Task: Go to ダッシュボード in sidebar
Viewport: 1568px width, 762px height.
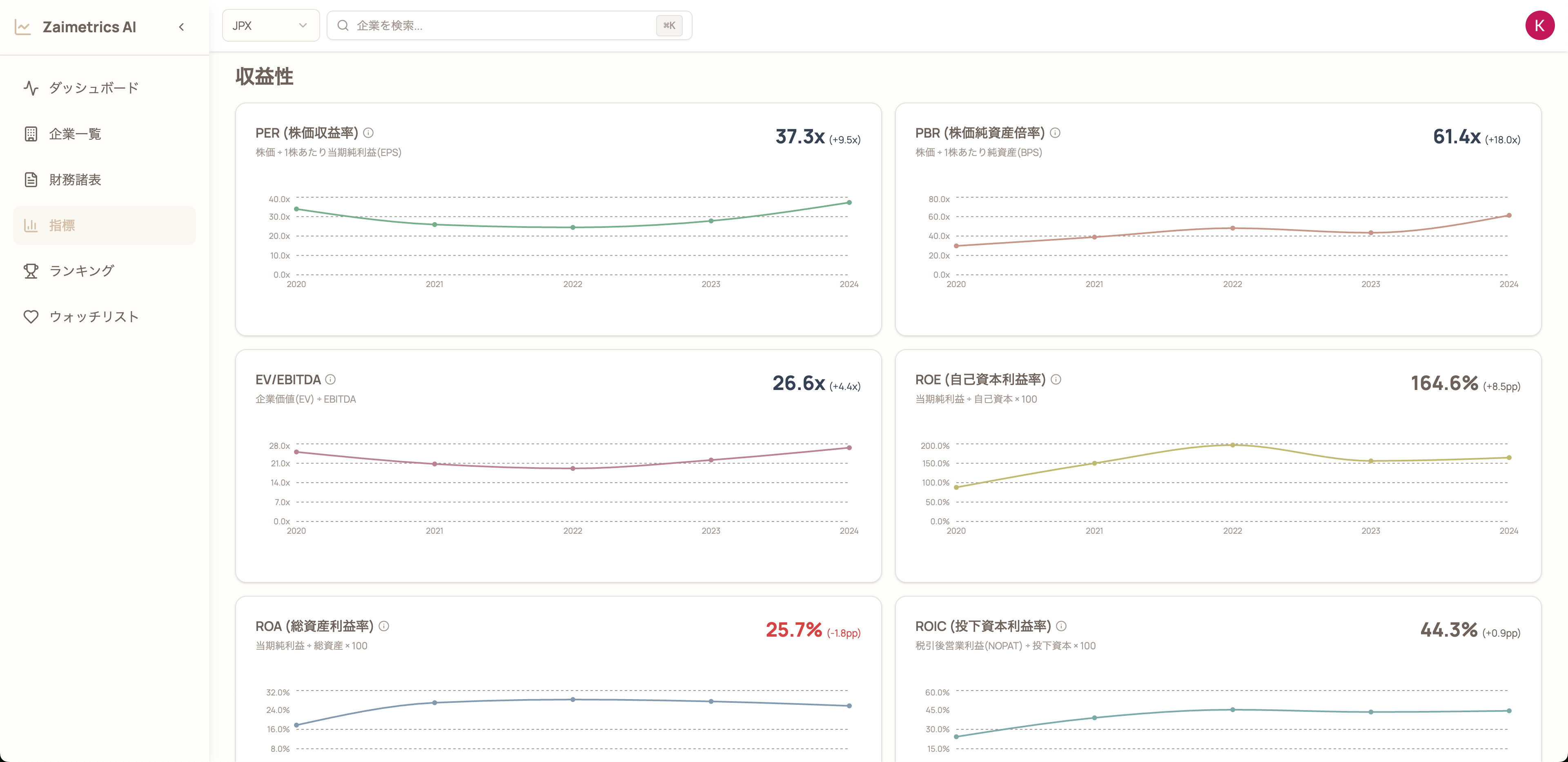Action: tap(94, 88)
